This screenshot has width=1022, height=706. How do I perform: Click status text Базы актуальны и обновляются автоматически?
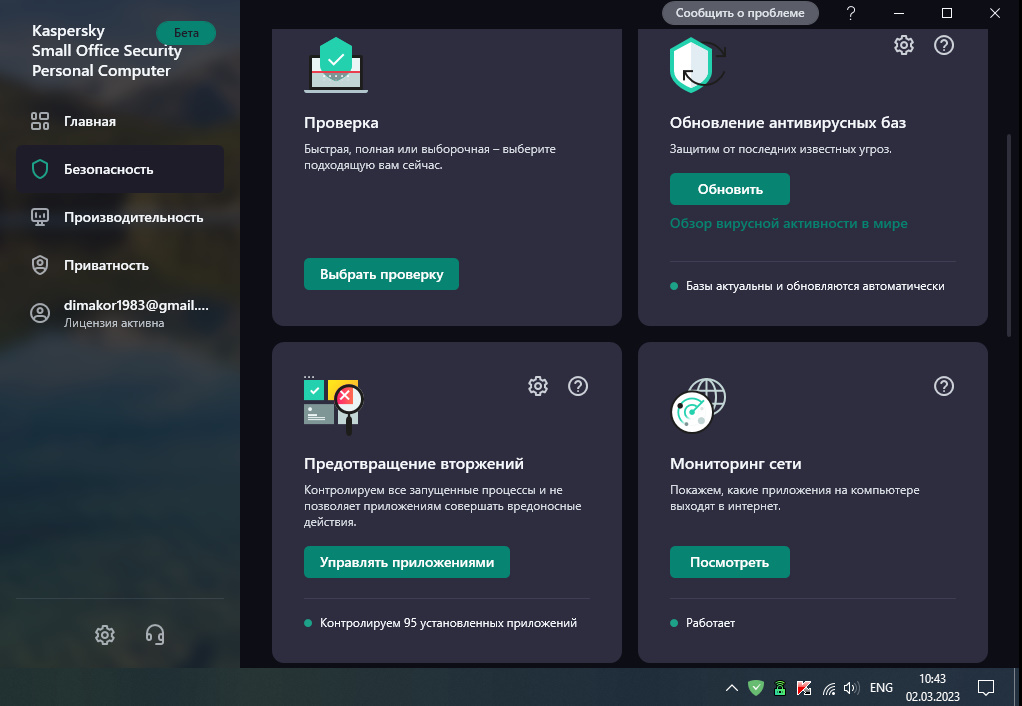(x=815, y=286)
